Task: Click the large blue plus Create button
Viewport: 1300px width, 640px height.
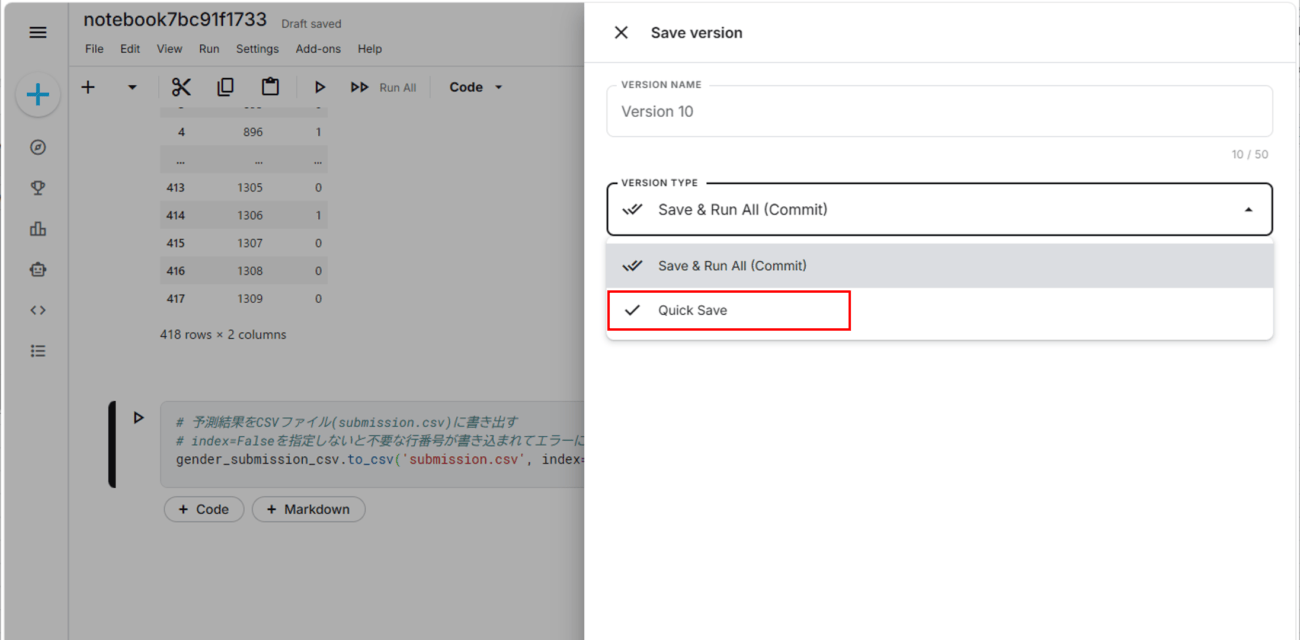Action: tap(38, 95)
